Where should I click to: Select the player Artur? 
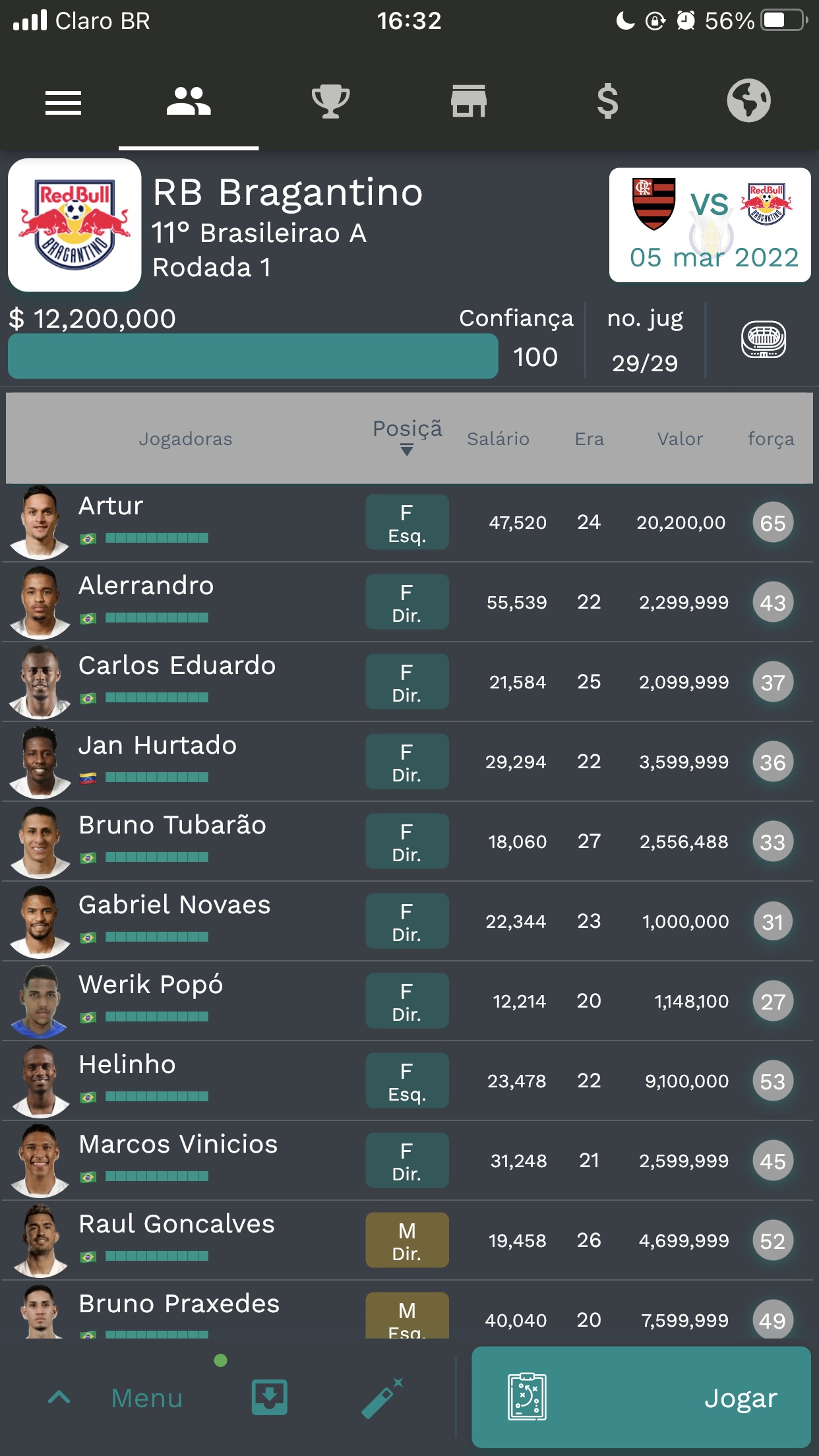point(409,522)
